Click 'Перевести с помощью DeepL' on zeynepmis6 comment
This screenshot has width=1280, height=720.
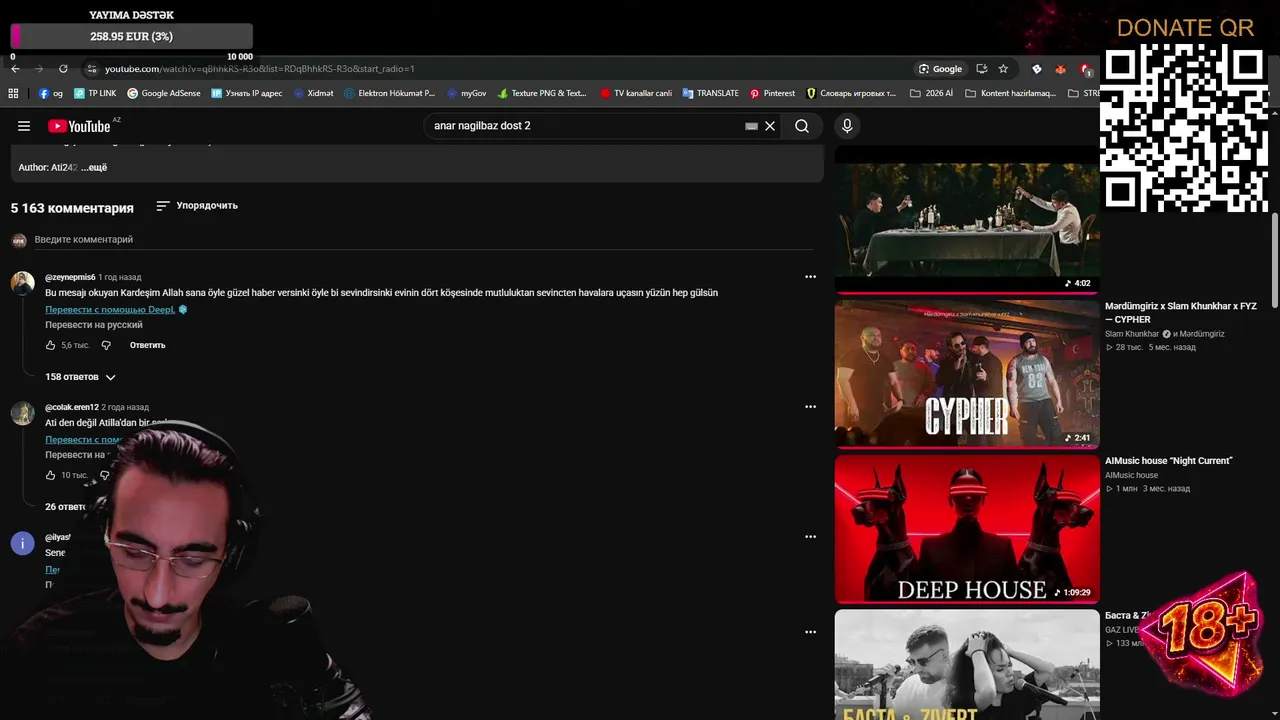pyautogui.click(x=110, y=310)
